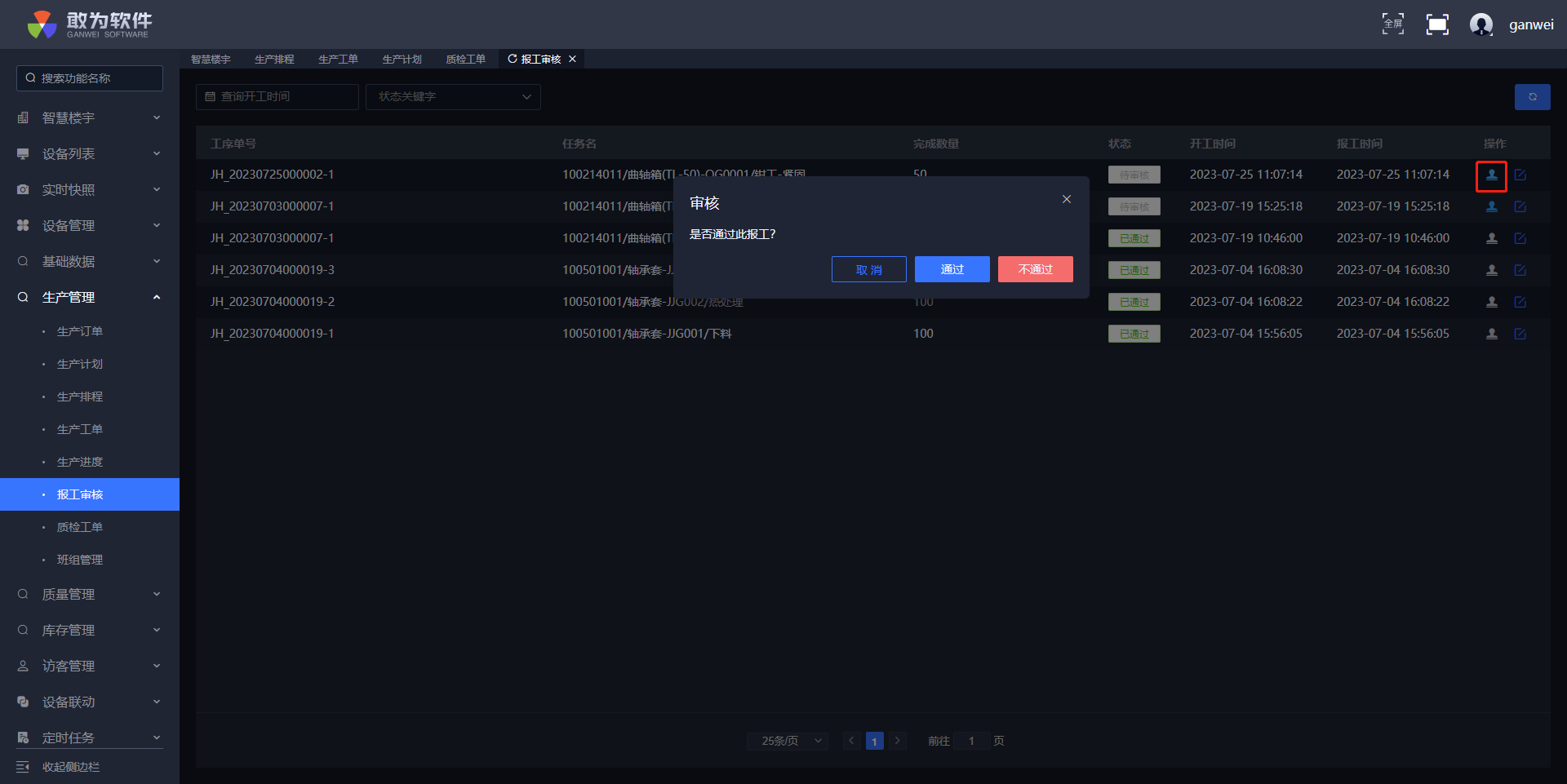Expand the 设备管理 sidebar menu
Screen dimensions: 1567x784
[90, 225]
